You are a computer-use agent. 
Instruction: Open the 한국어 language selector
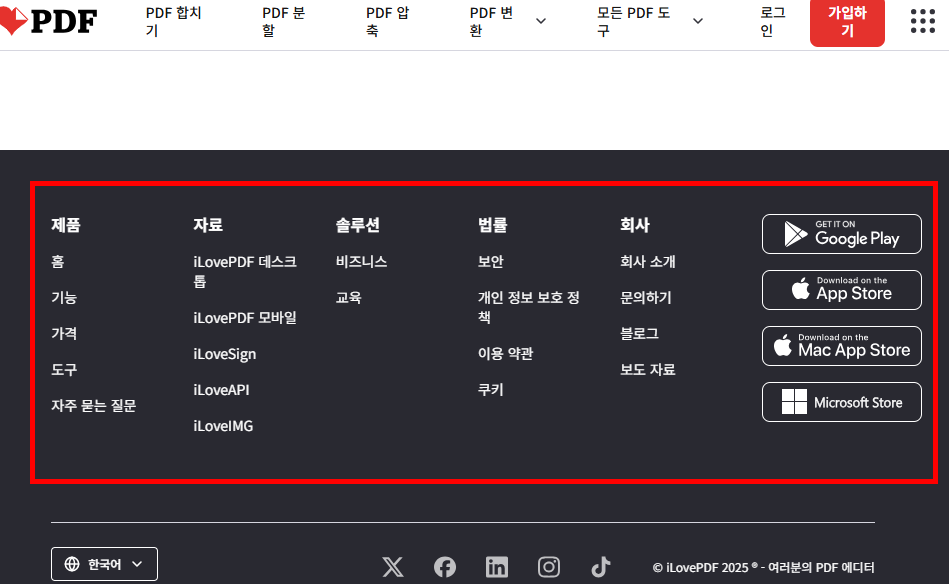(104, 563)
